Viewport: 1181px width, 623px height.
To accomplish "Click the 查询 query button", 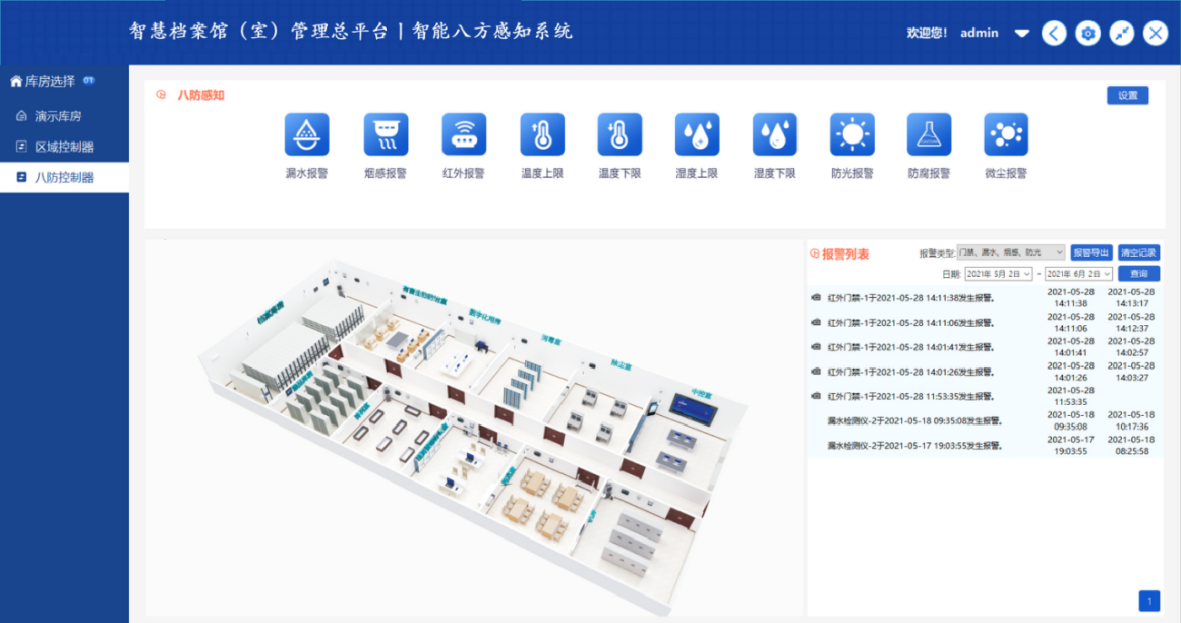I will (x=1139, y=274).
